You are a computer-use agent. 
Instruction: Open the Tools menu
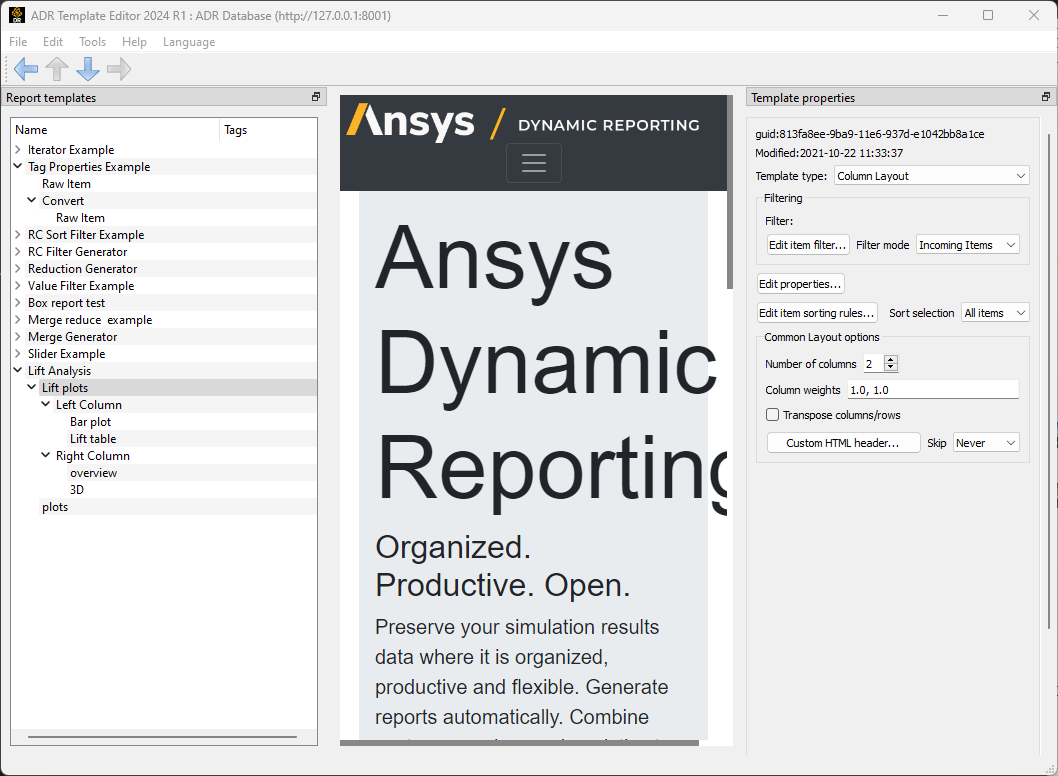[92, 42]
